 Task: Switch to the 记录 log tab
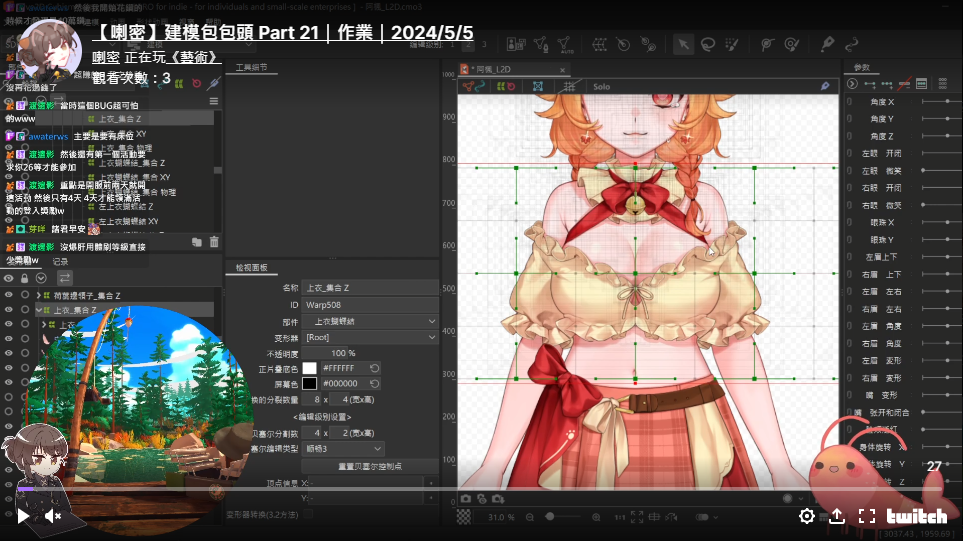(x=60, y=261)
